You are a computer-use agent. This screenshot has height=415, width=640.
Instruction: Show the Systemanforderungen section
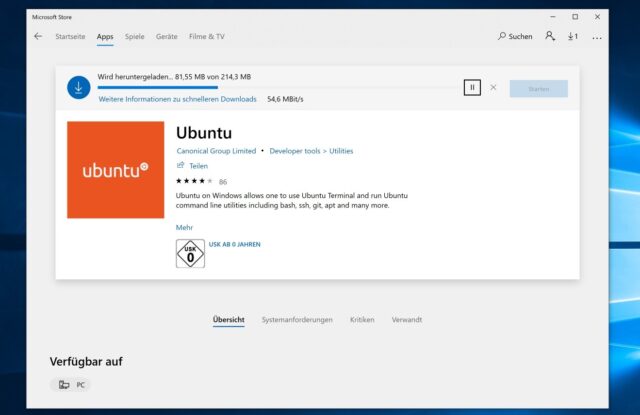point(297,320)
